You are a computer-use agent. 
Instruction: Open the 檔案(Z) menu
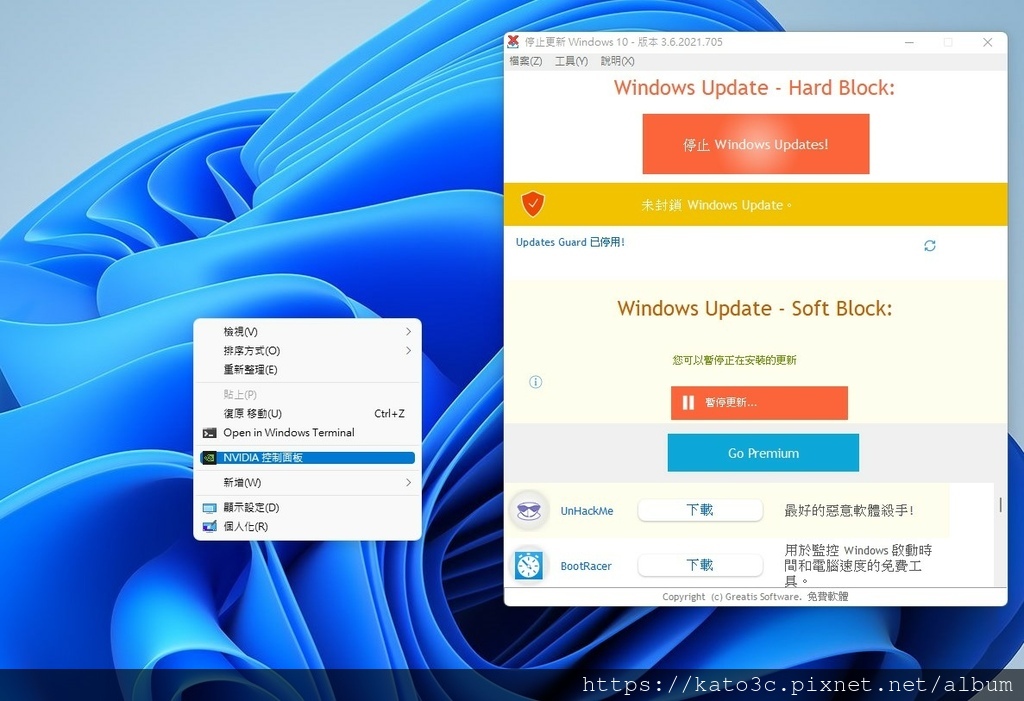tap(526, 61)
